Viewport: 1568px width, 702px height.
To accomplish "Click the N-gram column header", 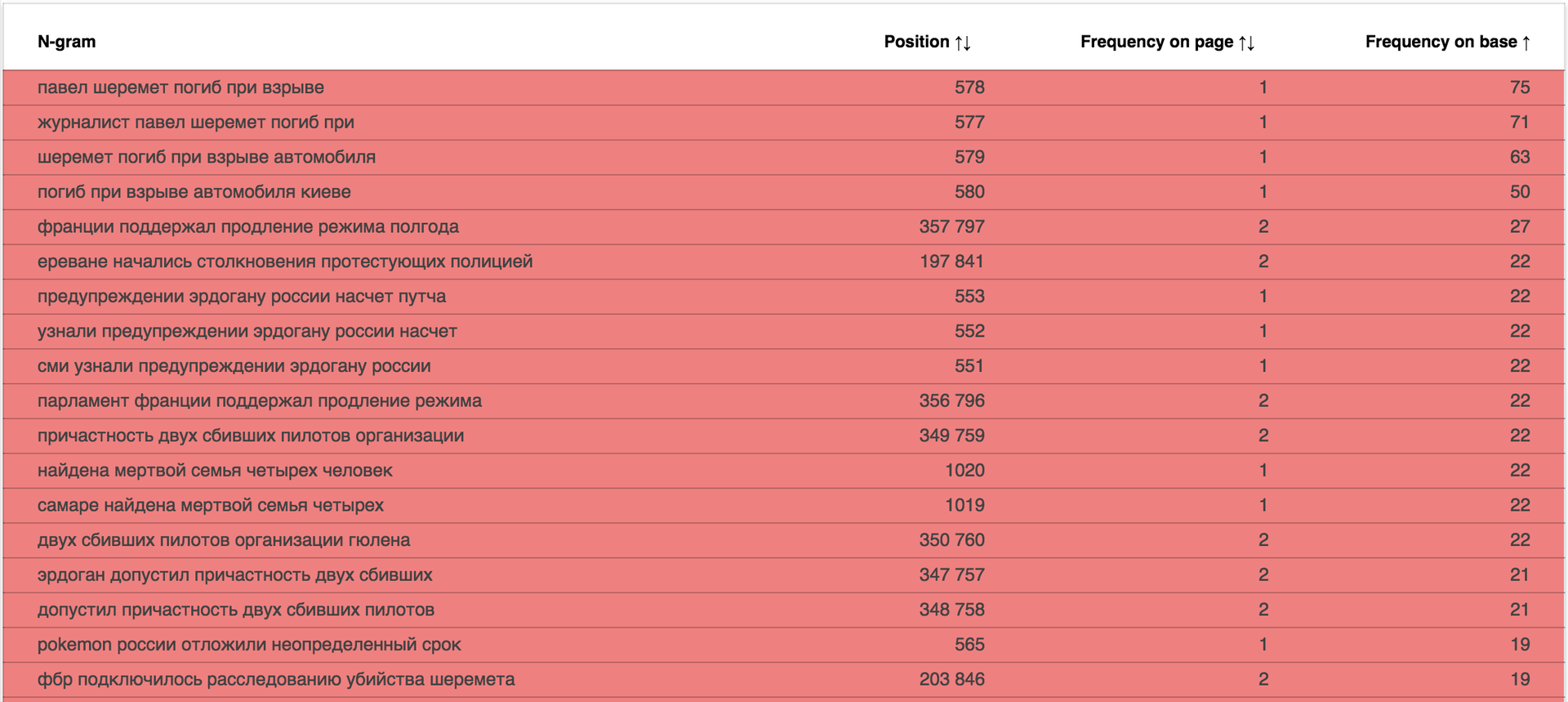I will (66, 42).
